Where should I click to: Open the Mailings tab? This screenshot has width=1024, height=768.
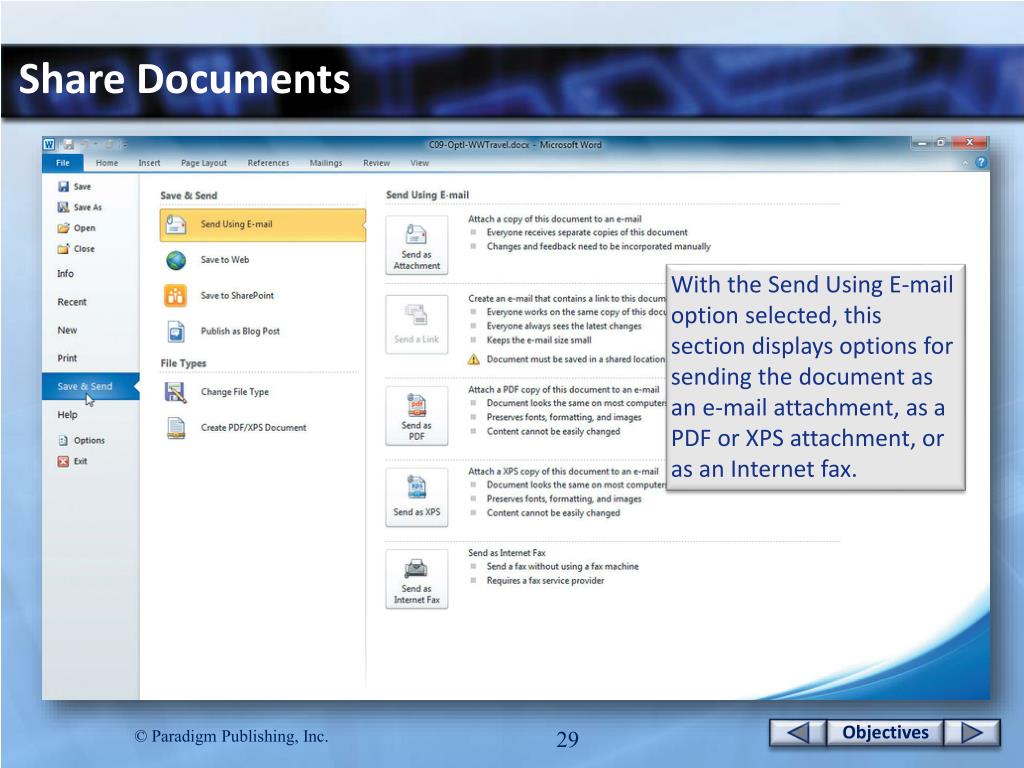coord(325,163)
